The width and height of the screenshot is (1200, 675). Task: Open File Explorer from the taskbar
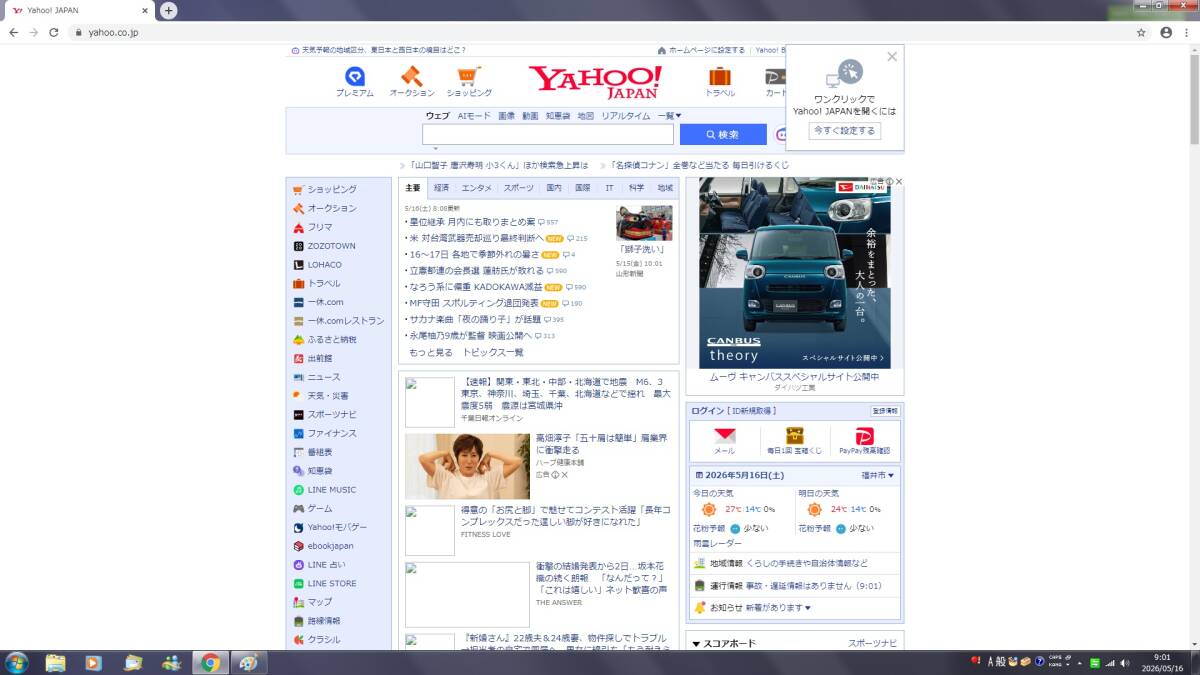pos(55,662)
